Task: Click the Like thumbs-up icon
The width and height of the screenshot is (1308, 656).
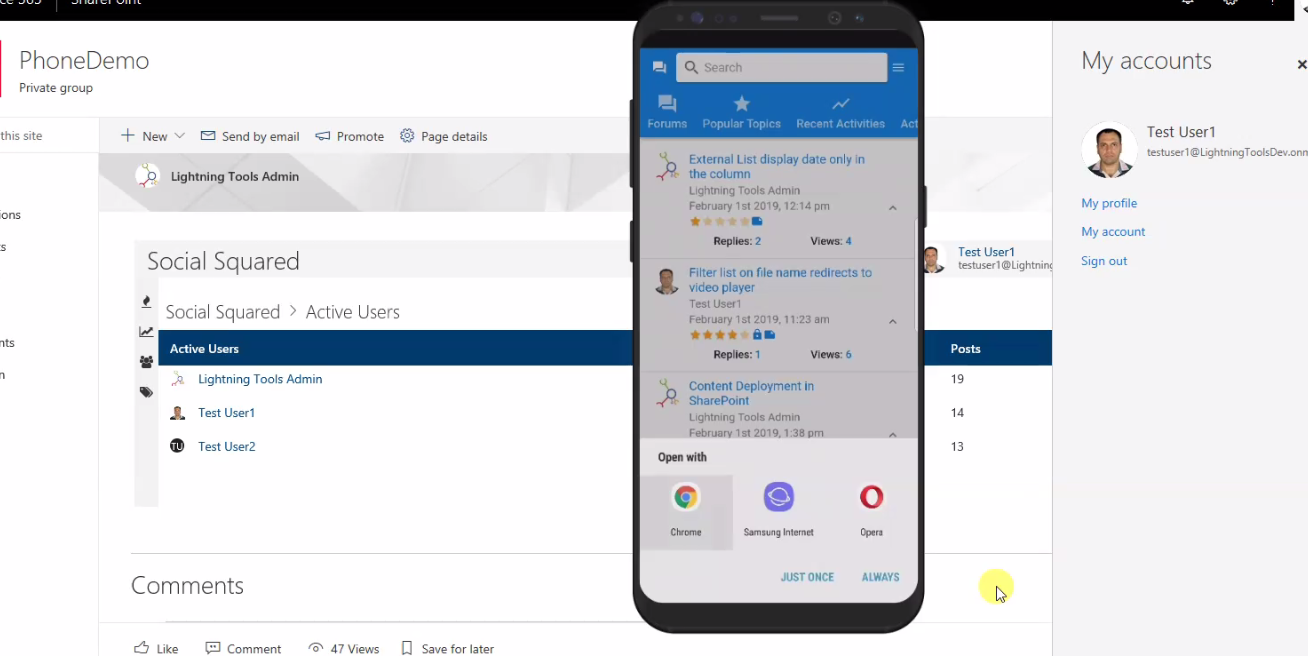Action: click(142, 648)
